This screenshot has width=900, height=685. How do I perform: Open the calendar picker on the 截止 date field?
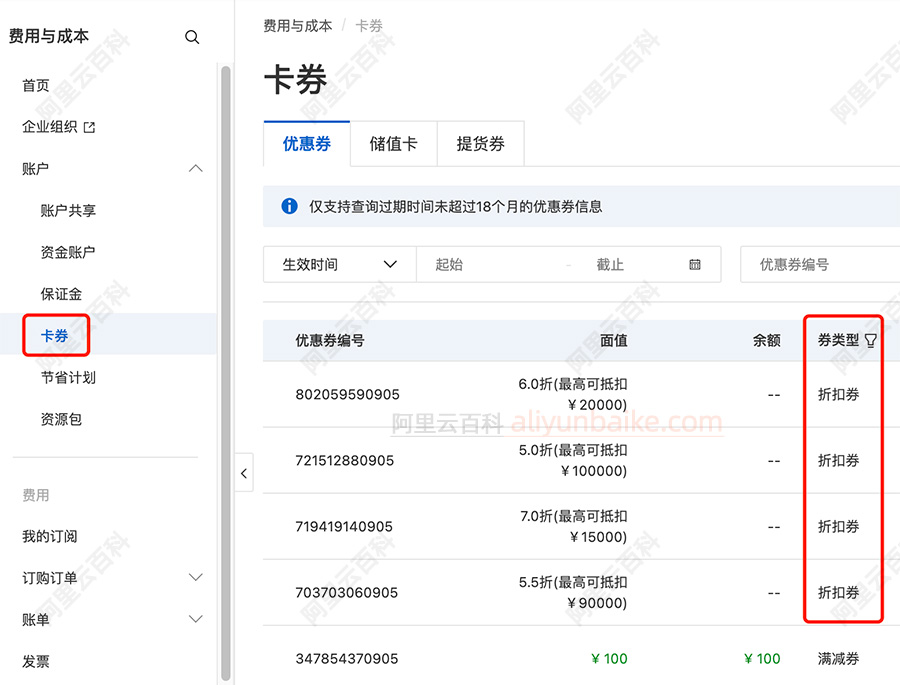693,264
